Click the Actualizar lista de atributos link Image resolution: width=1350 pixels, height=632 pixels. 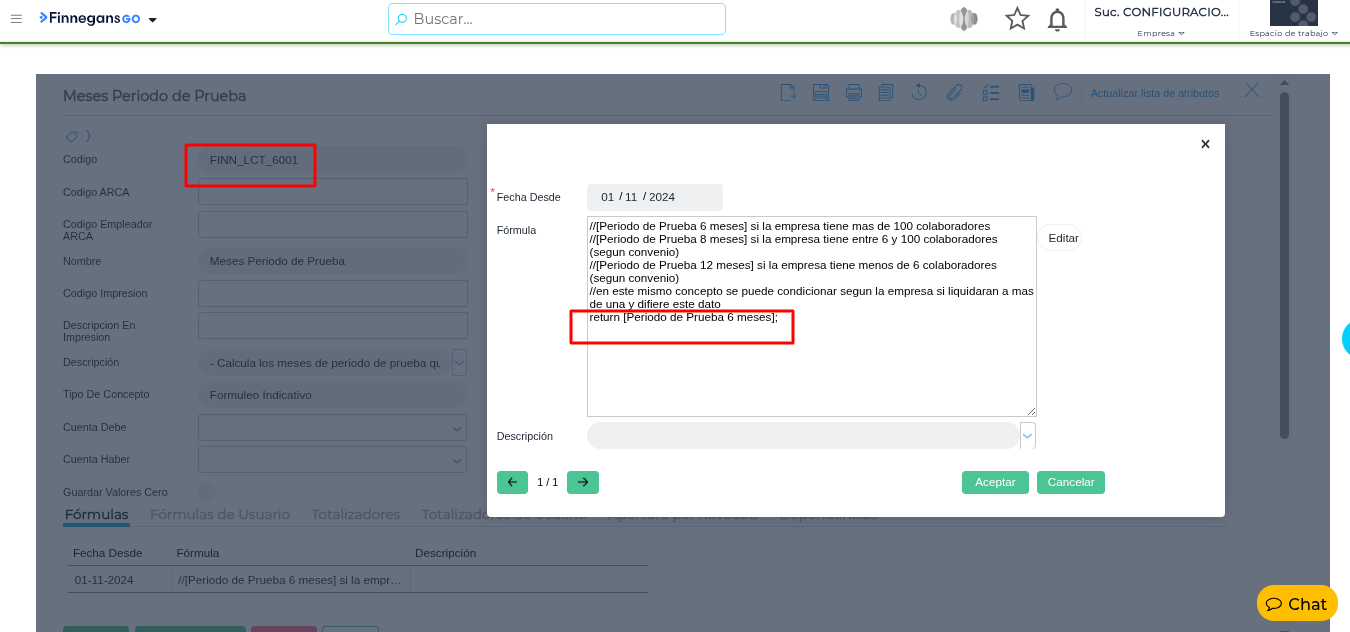pos(1154,93)
